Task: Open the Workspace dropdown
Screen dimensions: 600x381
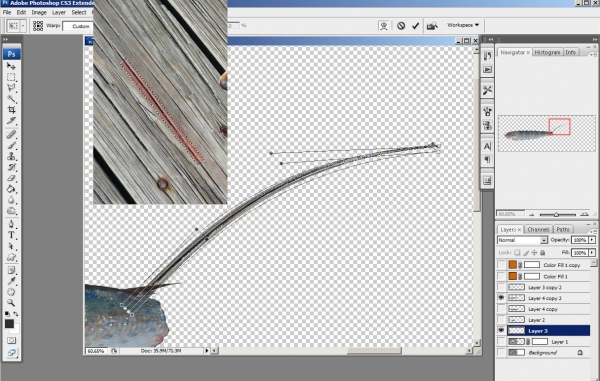Action: (x=463, y=25)
